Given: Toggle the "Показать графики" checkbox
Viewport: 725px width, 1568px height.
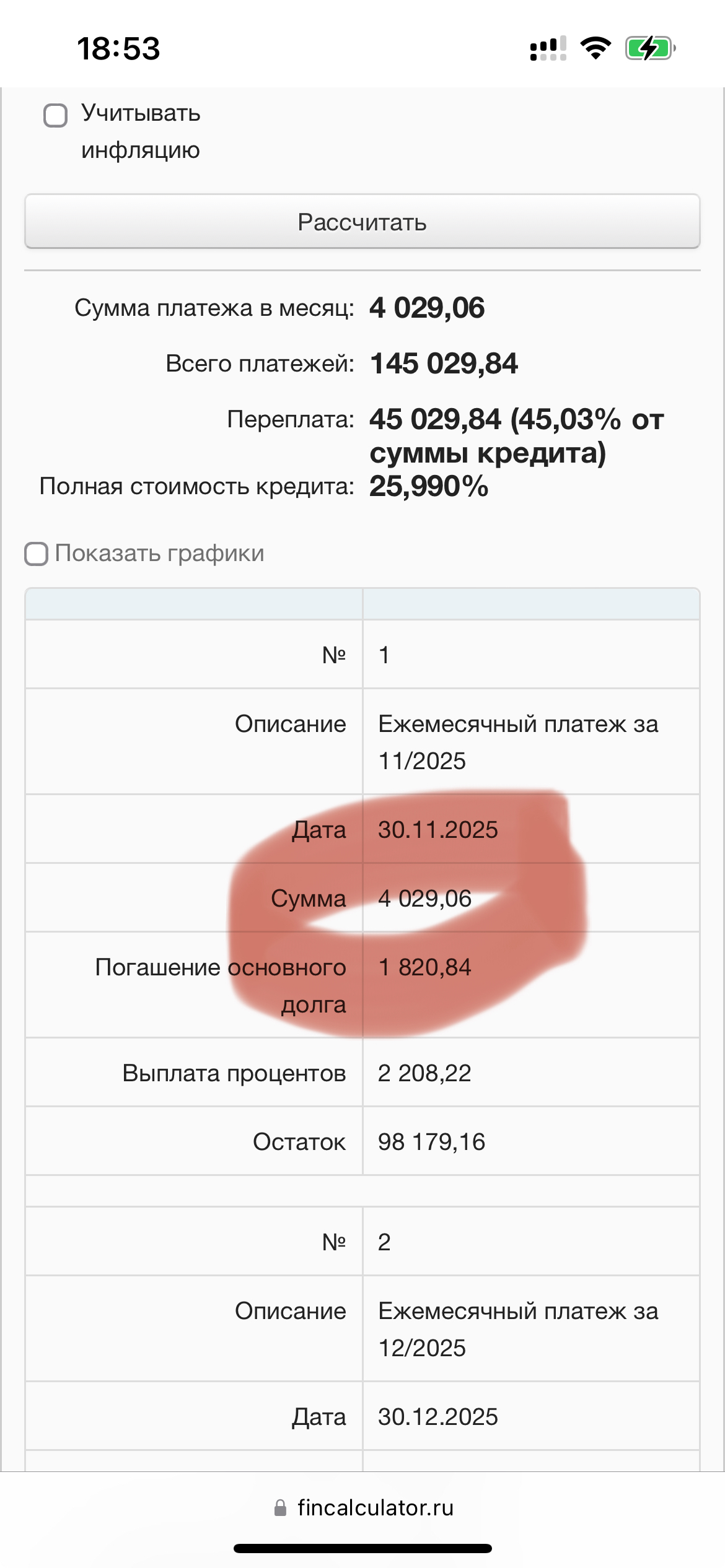Looking at the screenshot, I should pos(37,554).
